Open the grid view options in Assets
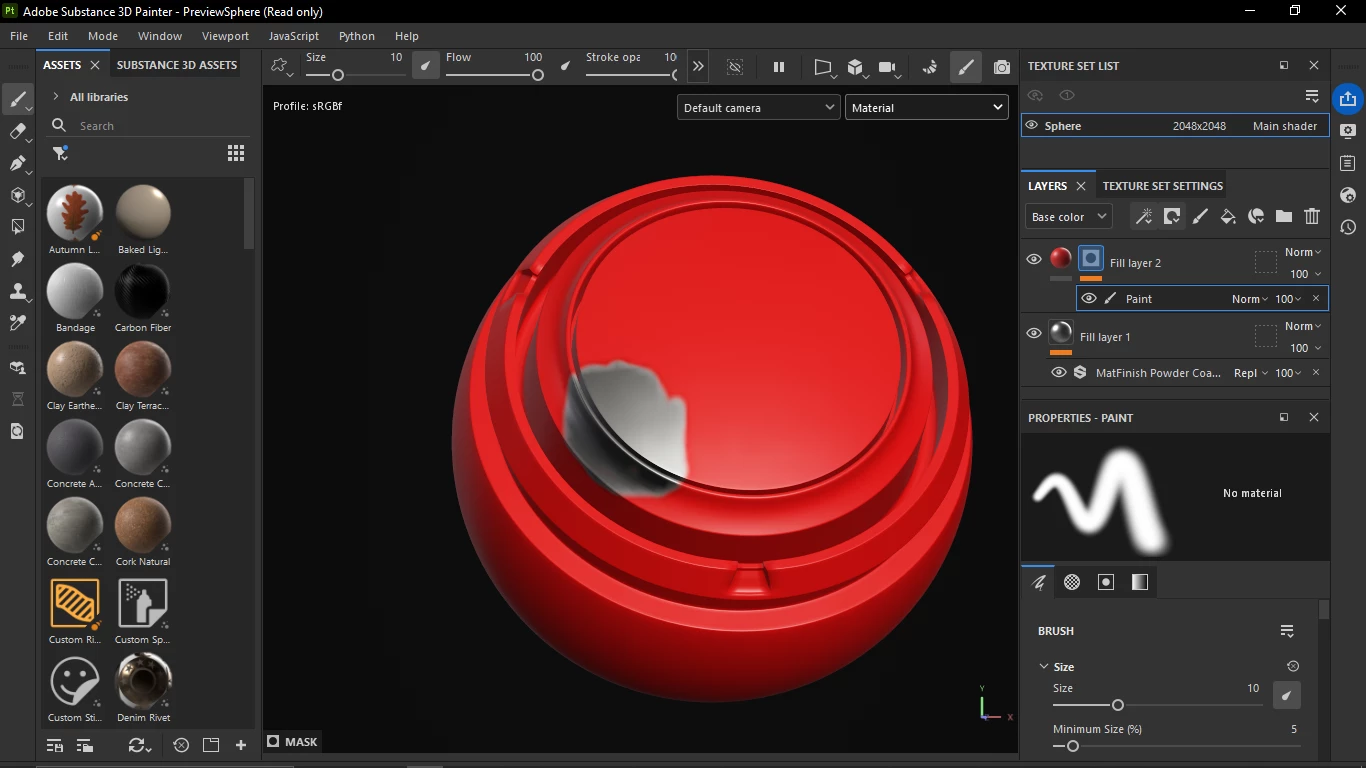Screen dimensions: 1366x768 pyautogui.click(x=236, y=153)
